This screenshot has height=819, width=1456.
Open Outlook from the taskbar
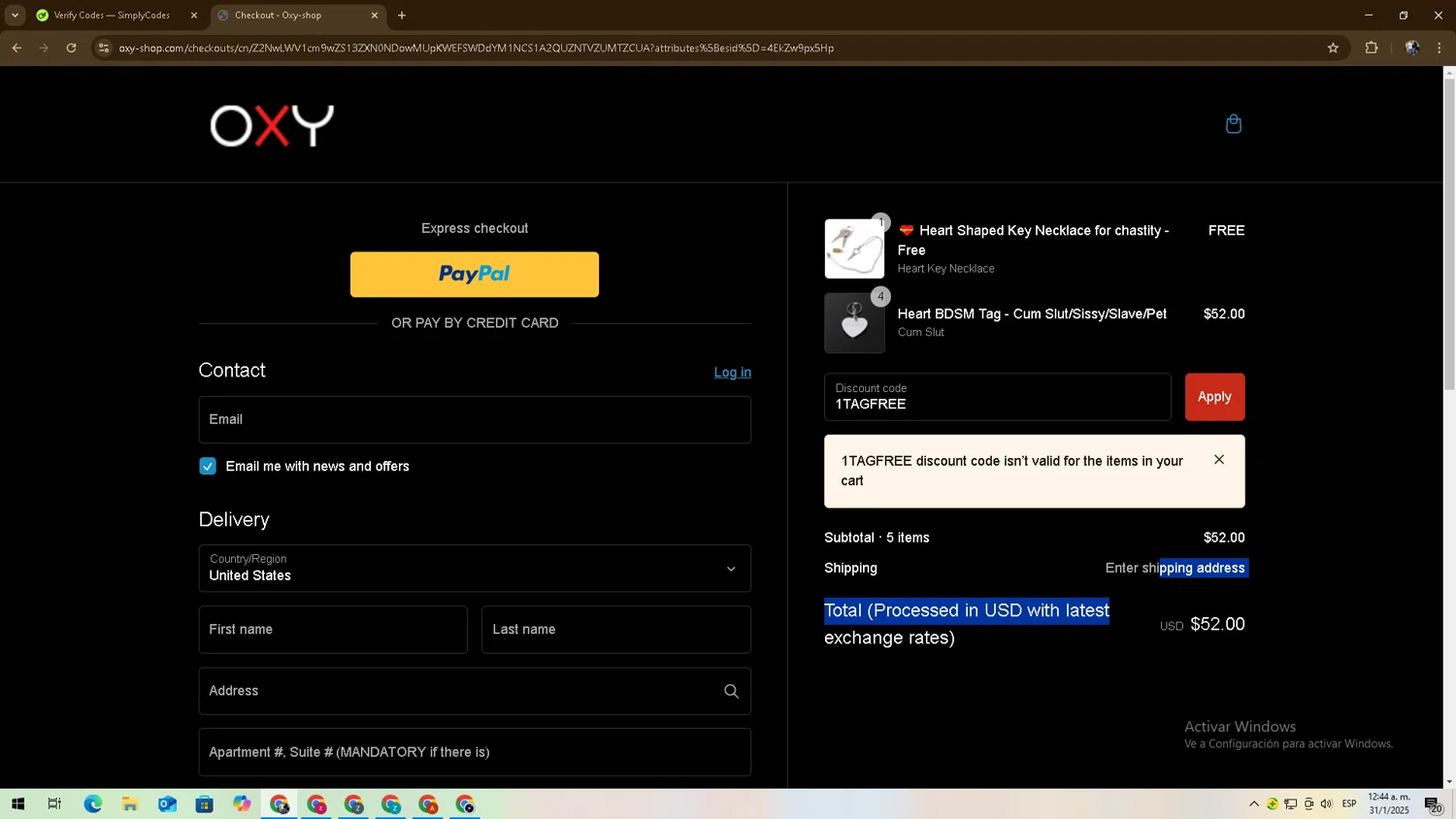(x=167, y=804)
